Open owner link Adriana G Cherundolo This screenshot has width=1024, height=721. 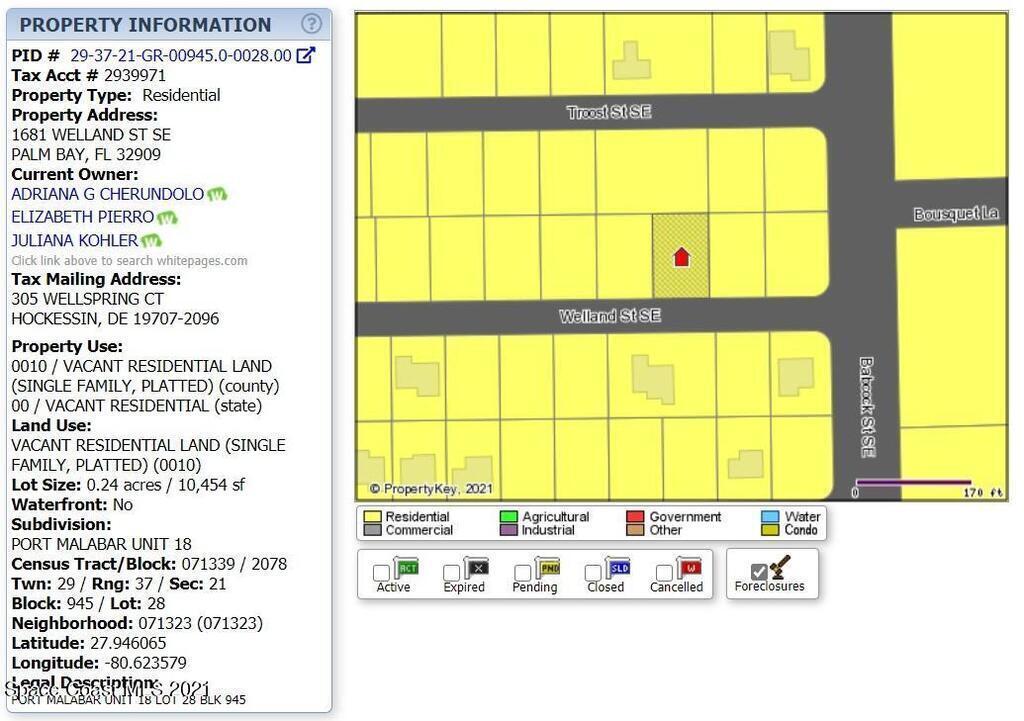[x=107, y=194]
